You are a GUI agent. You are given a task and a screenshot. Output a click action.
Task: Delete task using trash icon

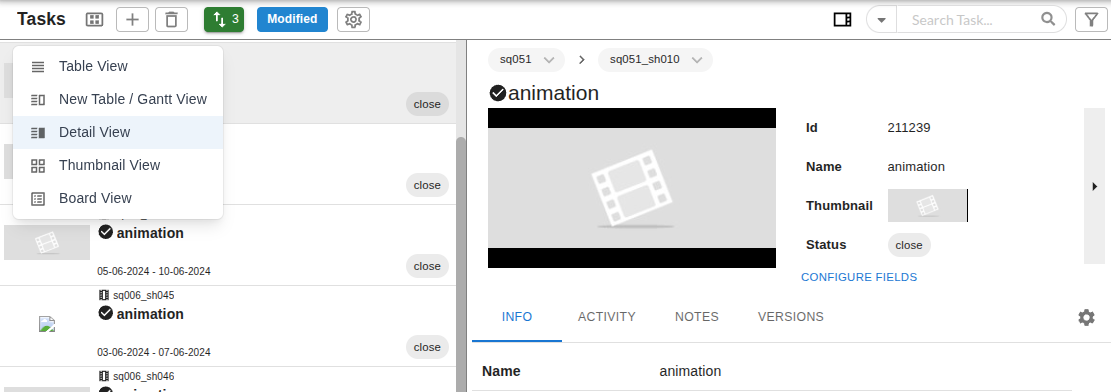(171, 20)
